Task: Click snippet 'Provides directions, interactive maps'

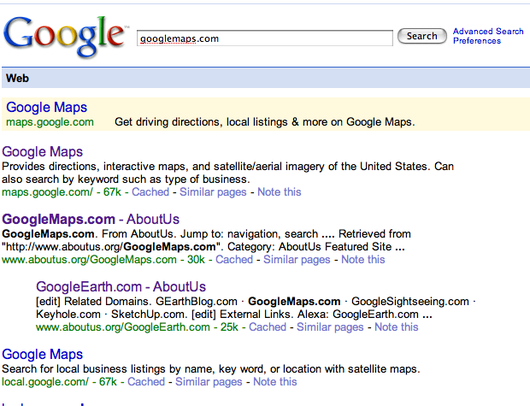Action: (x=227, y=172)
